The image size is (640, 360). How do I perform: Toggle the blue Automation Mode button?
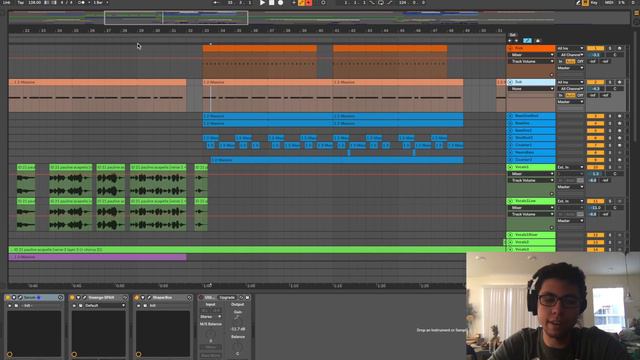pos(527,41)
